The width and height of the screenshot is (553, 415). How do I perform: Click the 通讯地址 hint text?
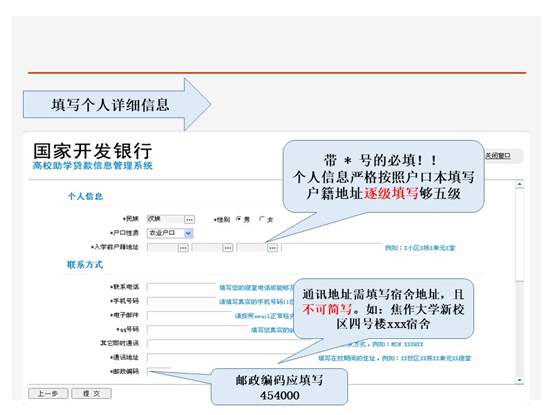[x=394, y=358]
